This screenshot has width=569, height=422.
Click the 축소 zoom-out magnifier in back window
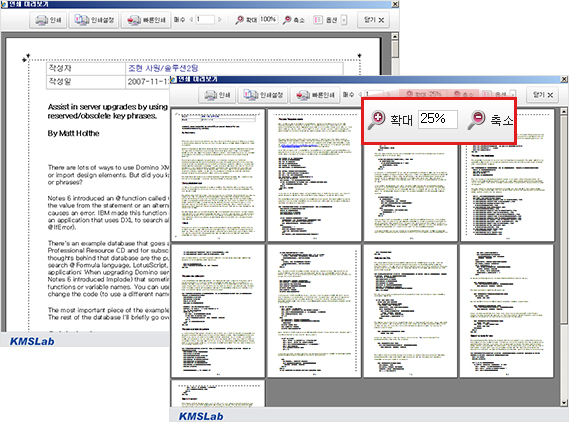(x=287, y=20)
